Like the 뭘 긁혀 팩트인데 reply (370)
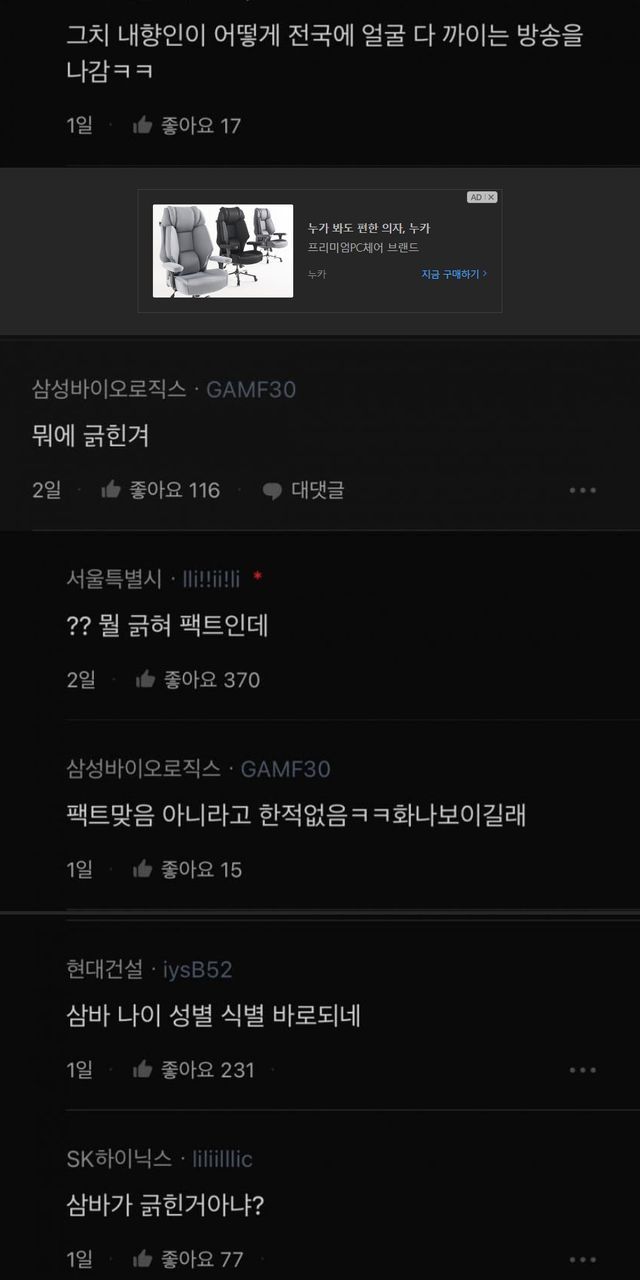 [144, 680]
